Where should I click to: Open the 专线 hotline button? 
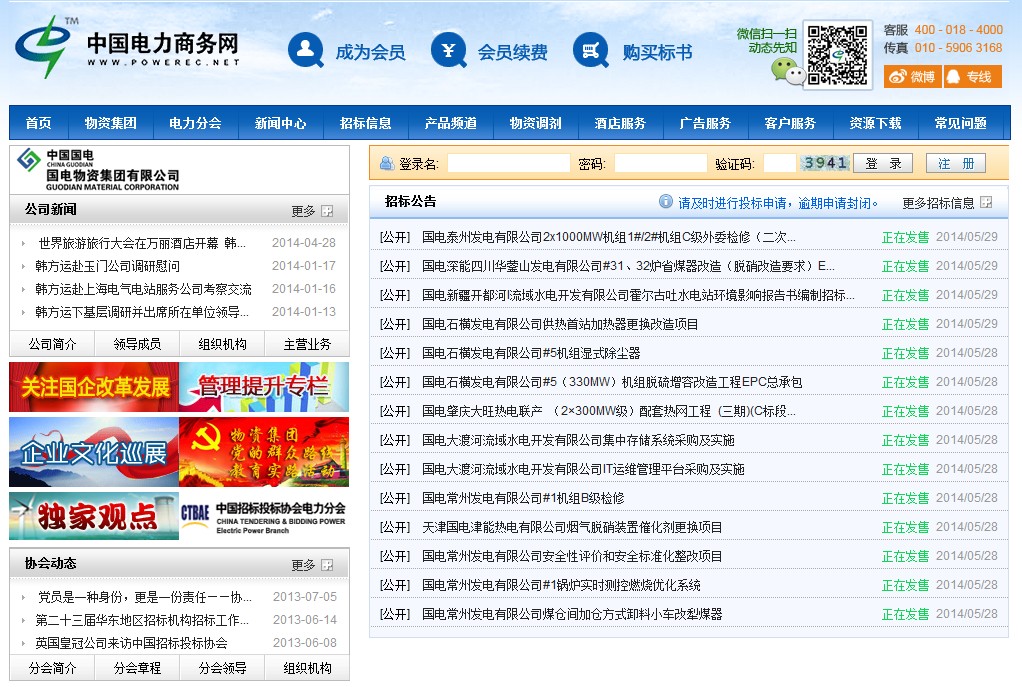click(x=972, y=76)
